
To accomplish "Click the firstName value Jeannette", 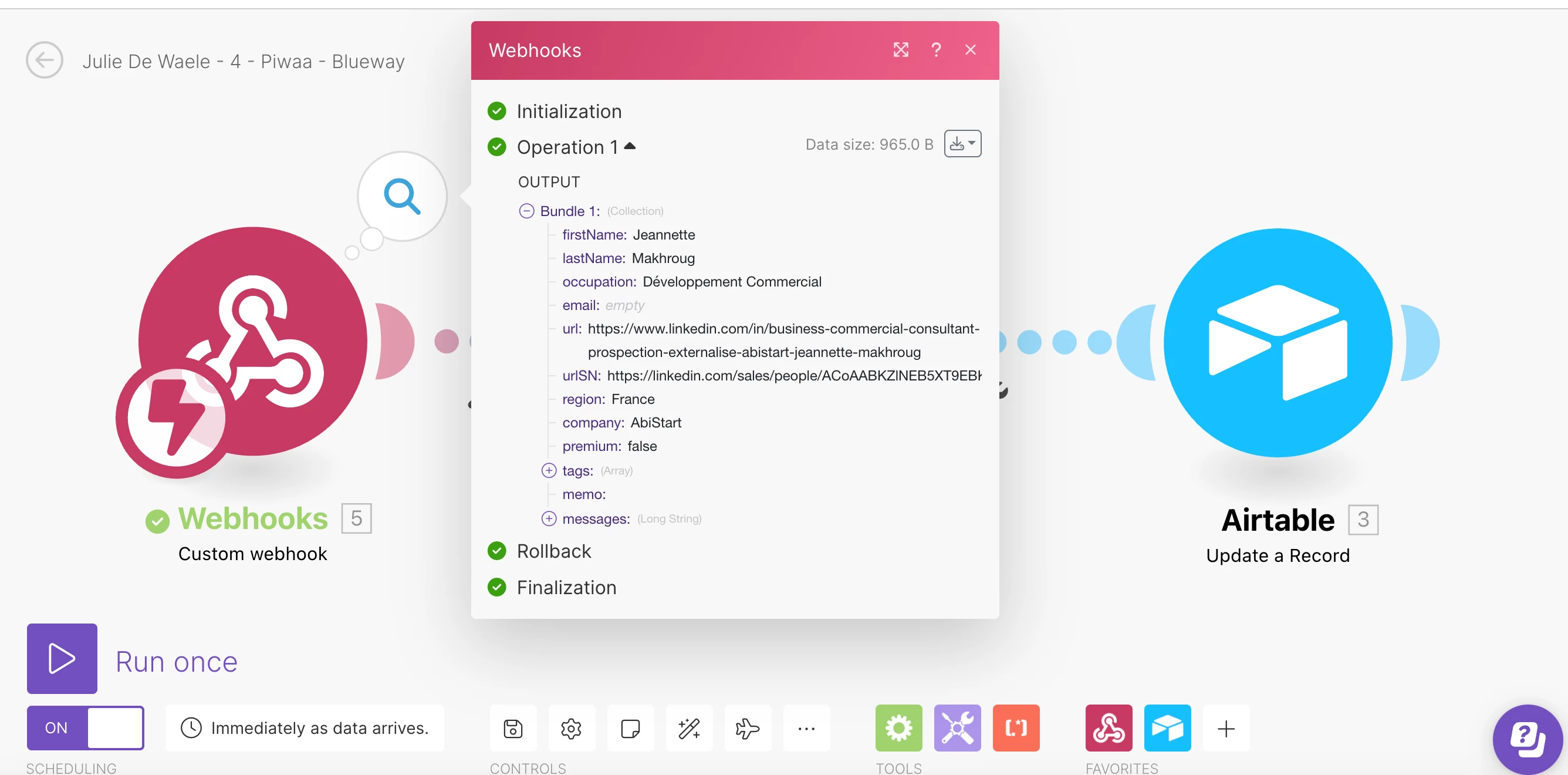I will point(664,235).
